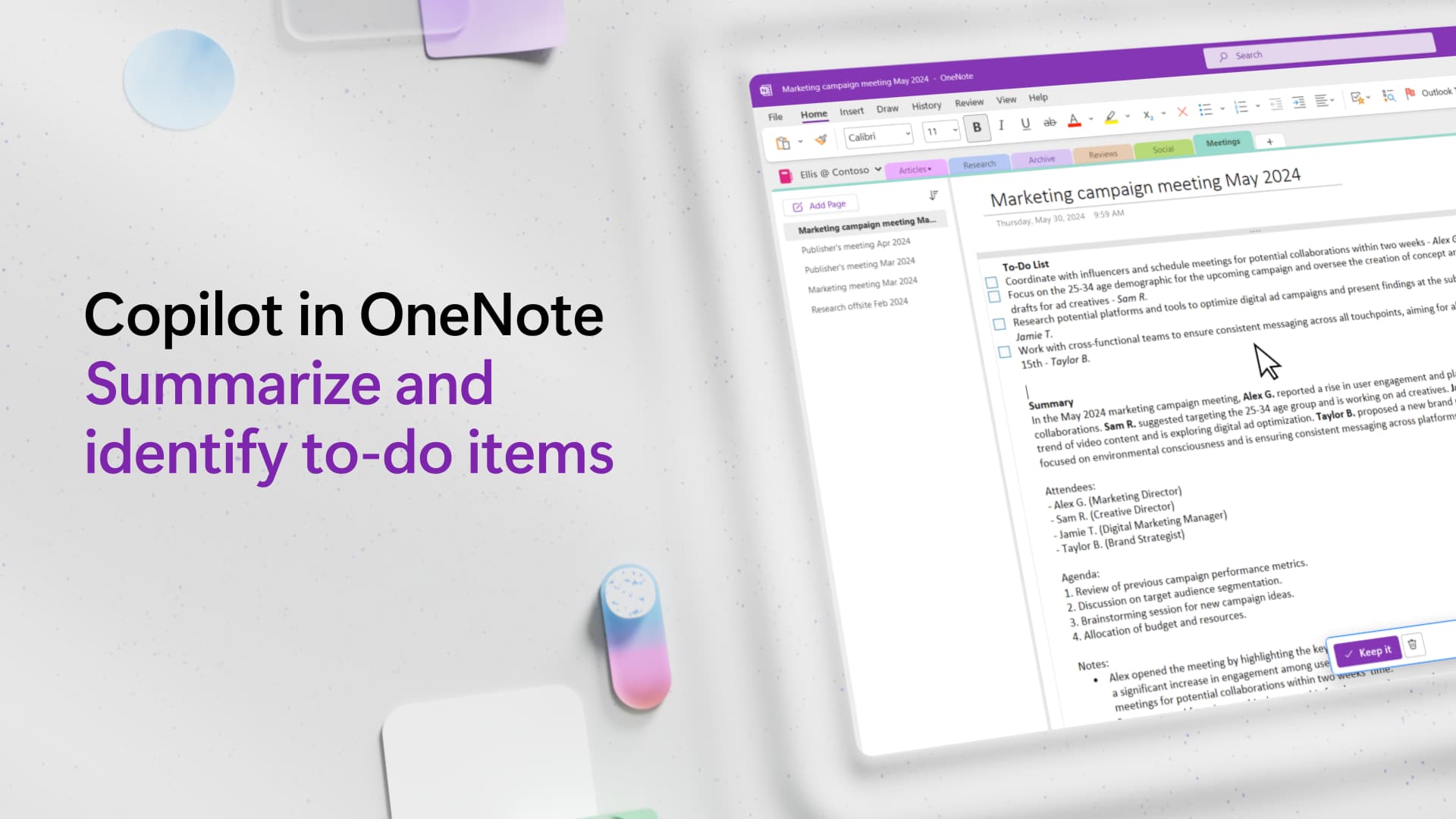Image resolution: width=1456 pixels, height=819 pixels.
Task: Select the Italic formatting icon
Action: 1002,127
